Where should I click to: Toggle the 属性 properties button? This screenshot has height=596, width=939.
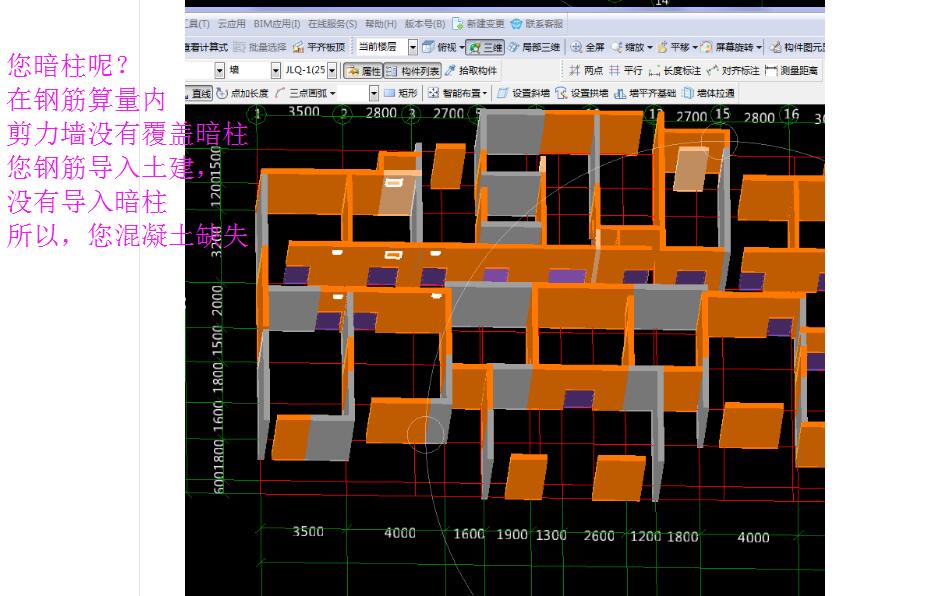coord(364,71)
